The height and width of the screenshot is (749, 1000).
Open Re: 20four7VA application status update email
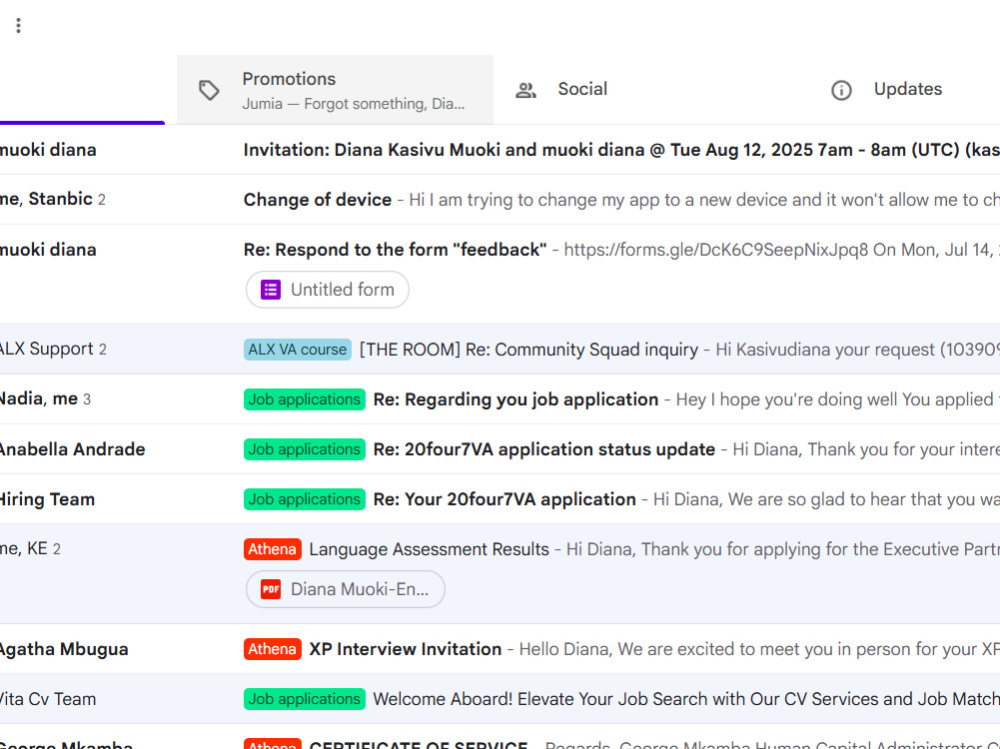(x=500, y=449)
